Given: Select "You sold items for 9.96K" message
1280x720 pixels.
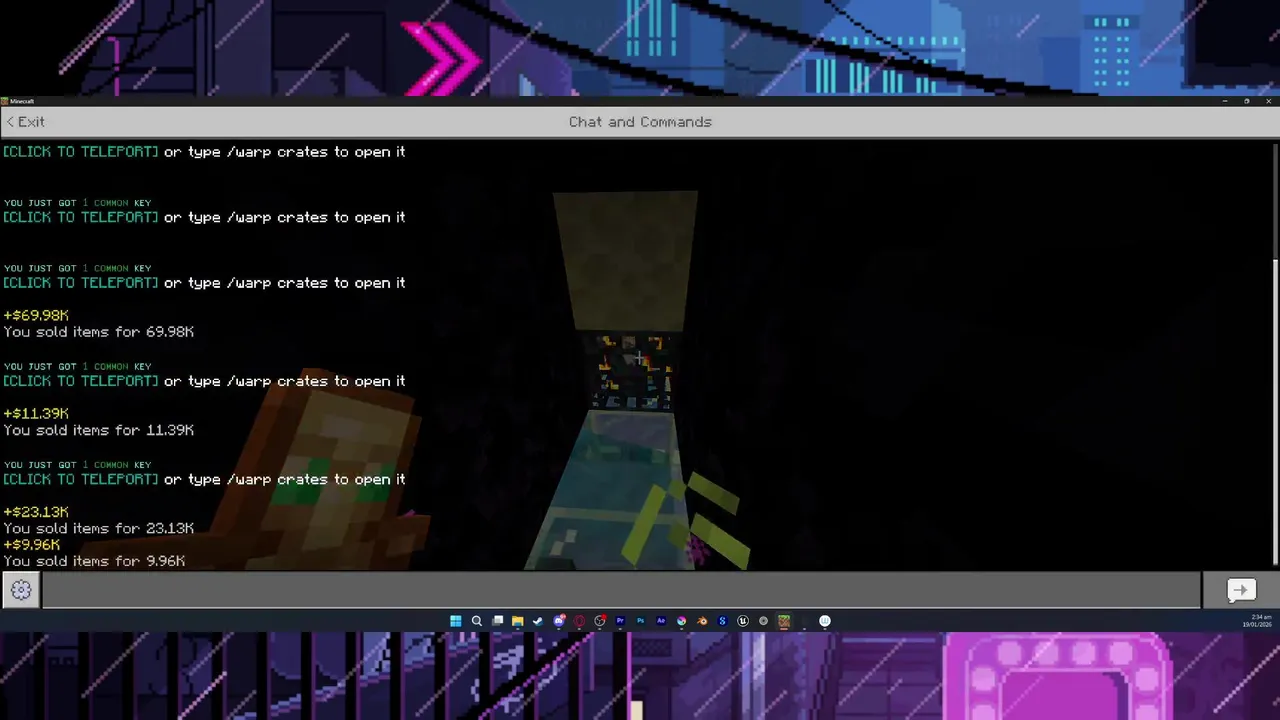Looking at the screenshot, I should (94, 561).
